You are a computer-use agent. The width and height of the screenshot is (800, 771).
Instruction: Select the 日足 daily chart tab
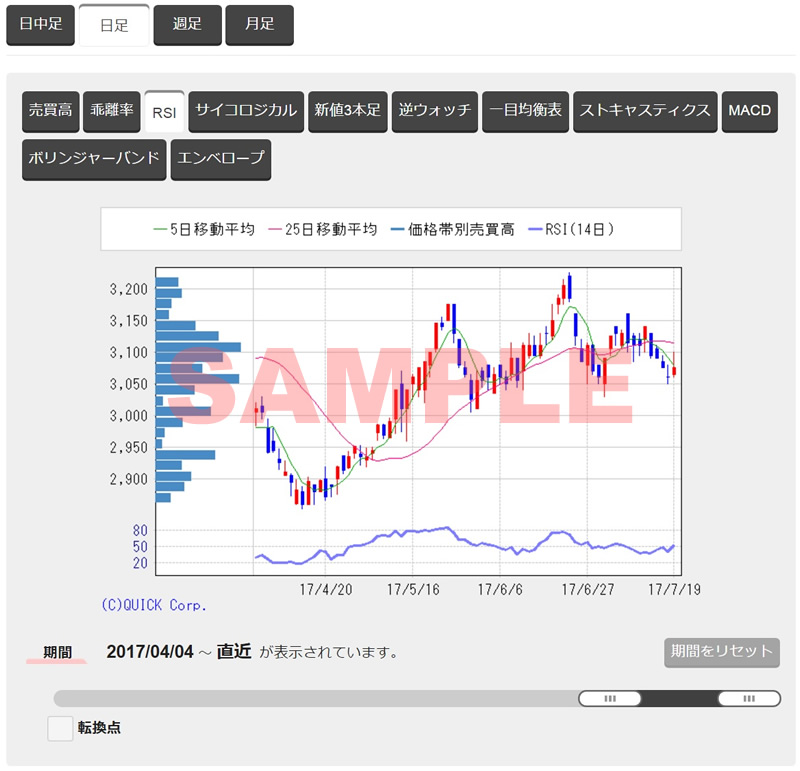click(x=114, y=25)
